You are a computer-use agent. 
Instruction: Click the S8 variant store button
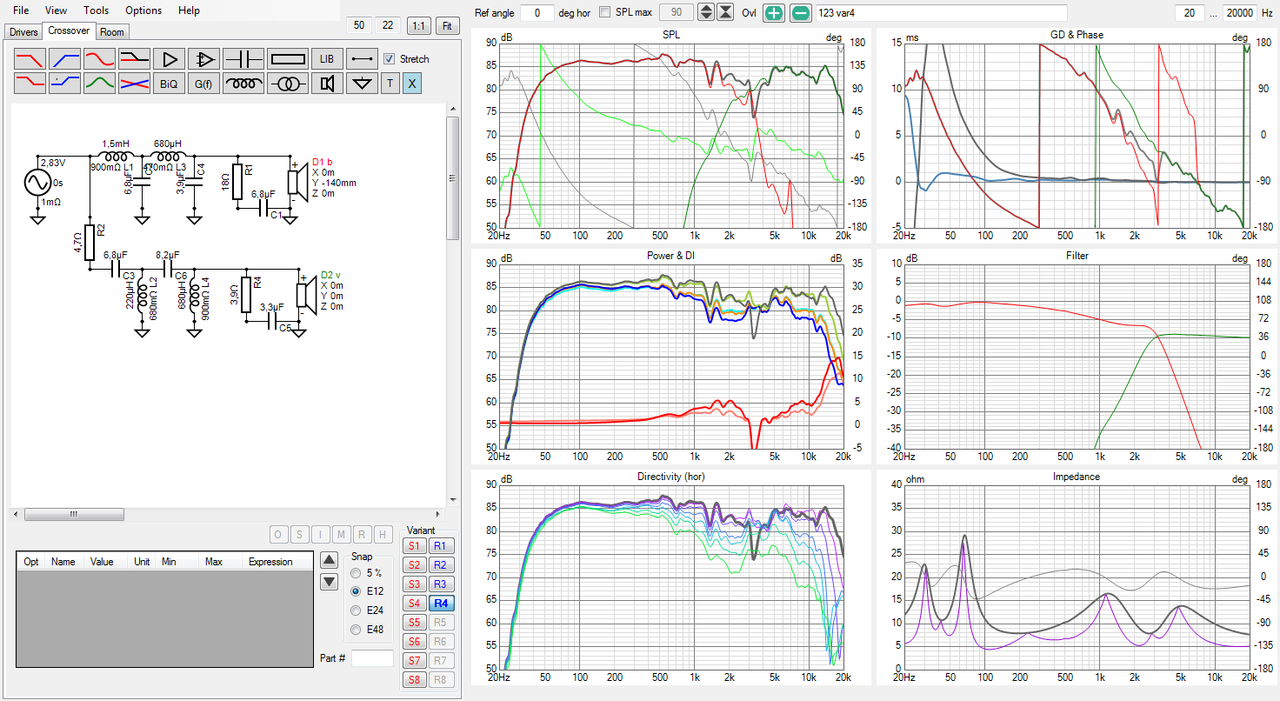pyautogui.click(x=414, y=680)
